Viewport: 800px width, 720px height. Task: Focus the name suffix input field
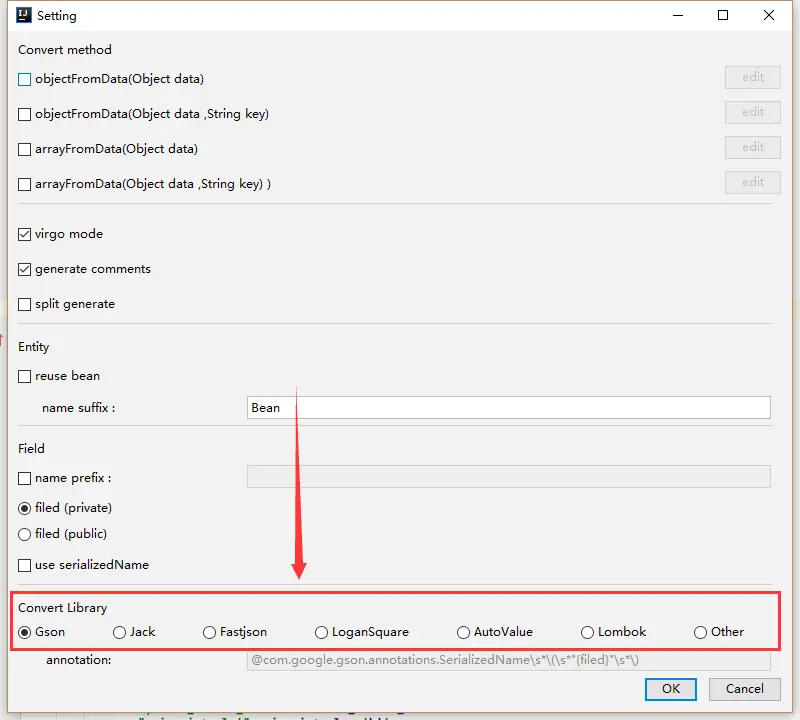(x=509, y=408)
